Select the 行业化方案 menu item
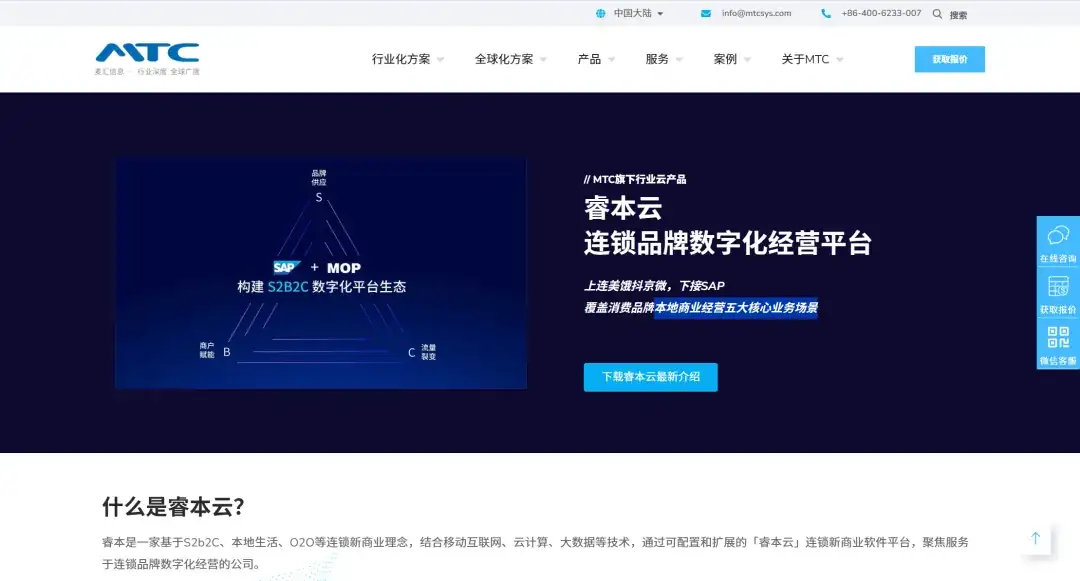Image resolution: width=1080 pixels, height=581 pixels. click(404, 59)
